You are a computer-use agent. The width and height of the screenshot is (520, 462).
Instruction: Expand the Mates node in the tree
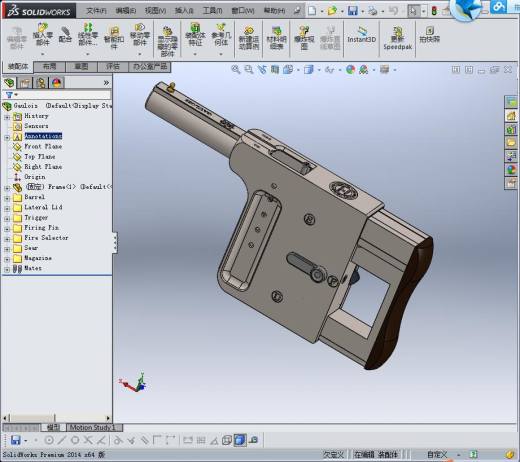click(7, 270)
